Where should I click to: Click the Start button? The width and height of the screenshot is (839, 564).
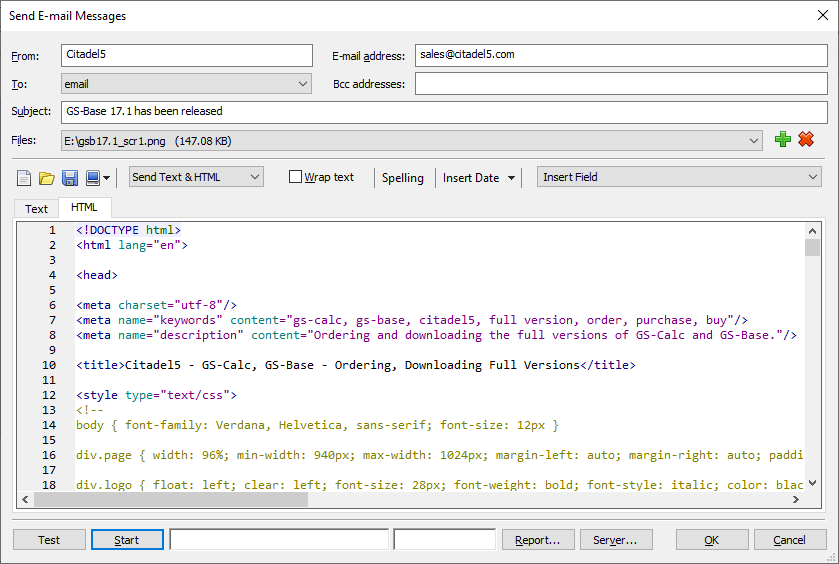(x=127, y=540)
